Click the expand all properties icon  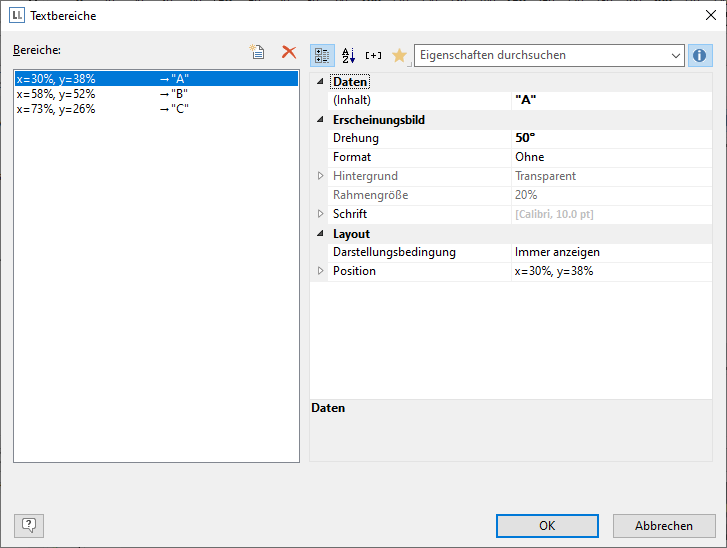(374, 56)
